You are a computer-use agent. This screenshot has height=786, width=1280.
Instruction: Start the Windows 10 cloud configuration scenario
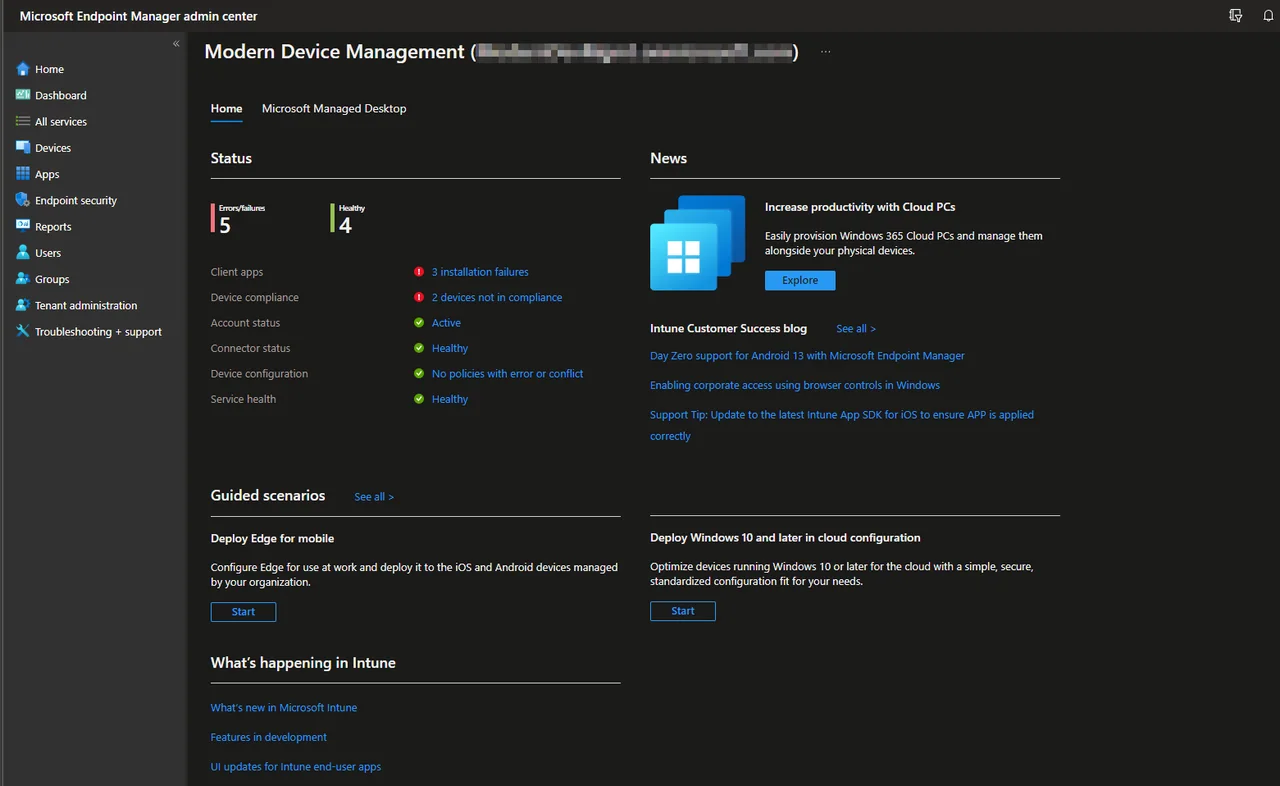pyautogui.click(x=683, y=611)
